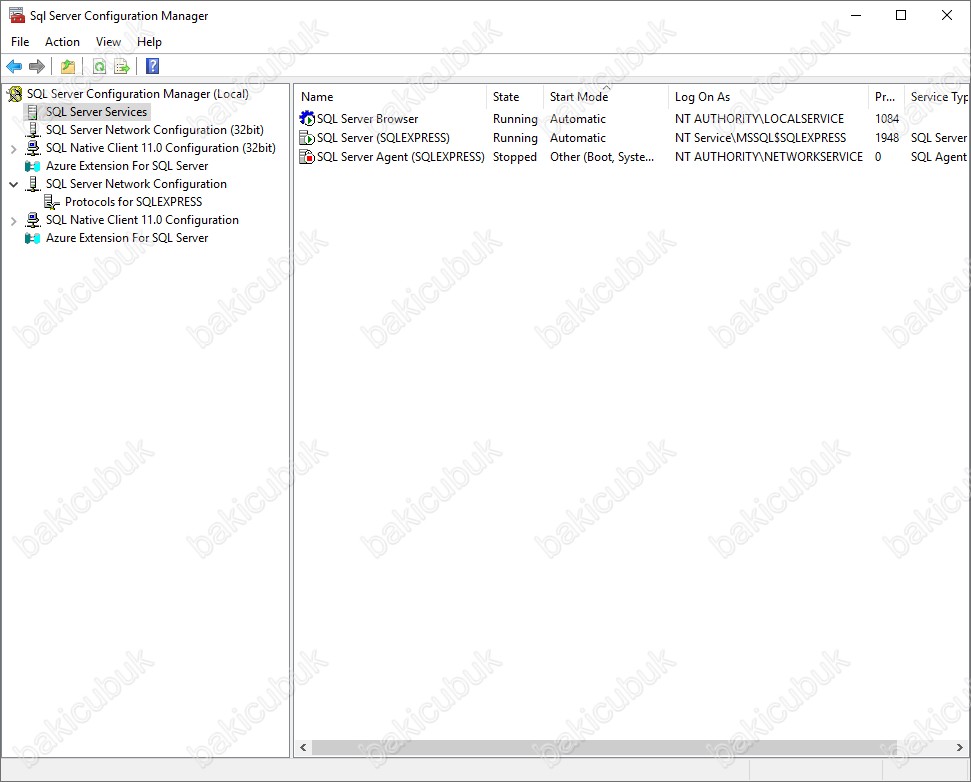Open the Action menu
The width and height of the screenshot is (971, 782).
(x=63, y=41)
